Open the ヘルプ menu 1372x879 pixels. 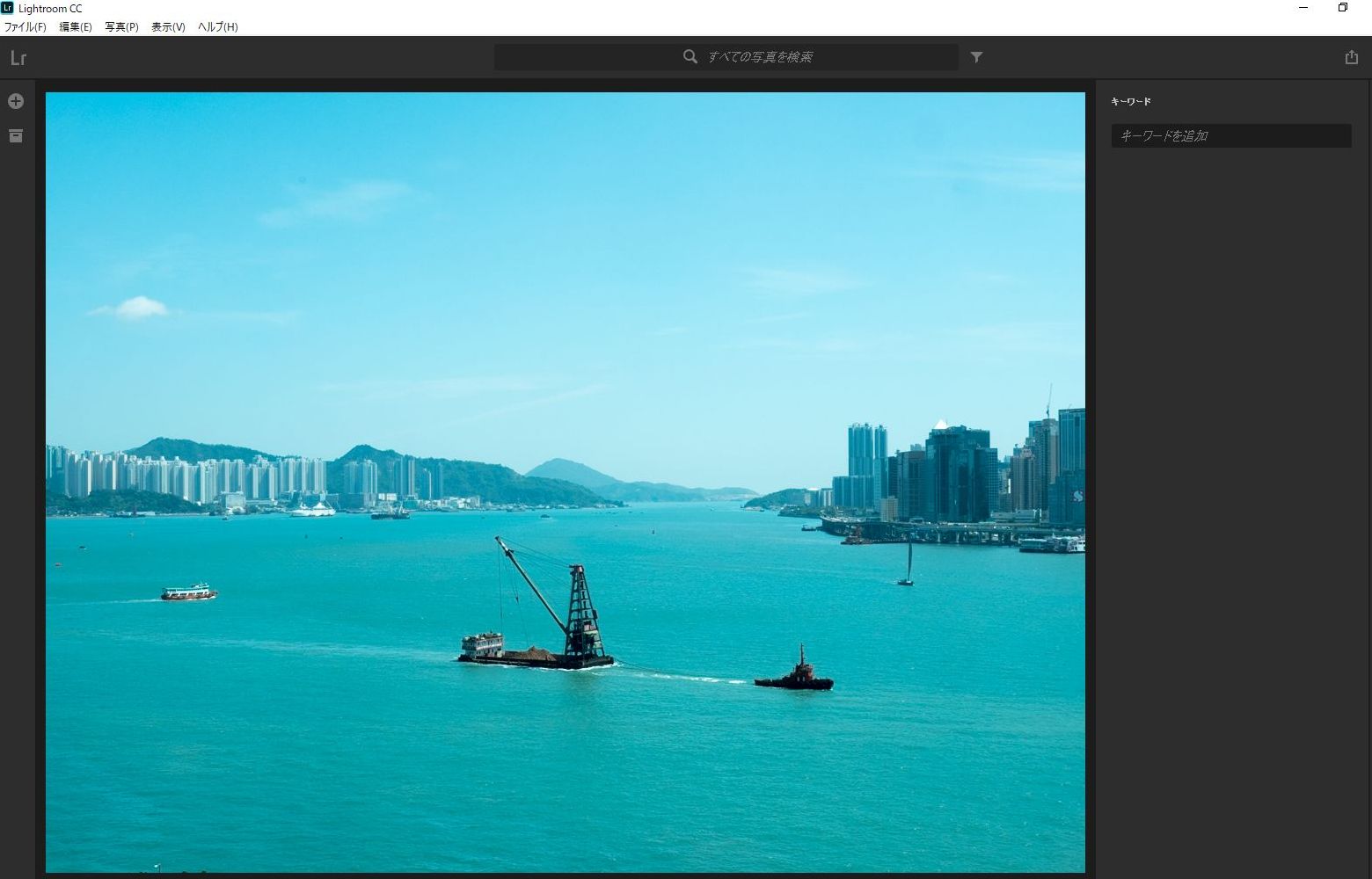(217, 27)
